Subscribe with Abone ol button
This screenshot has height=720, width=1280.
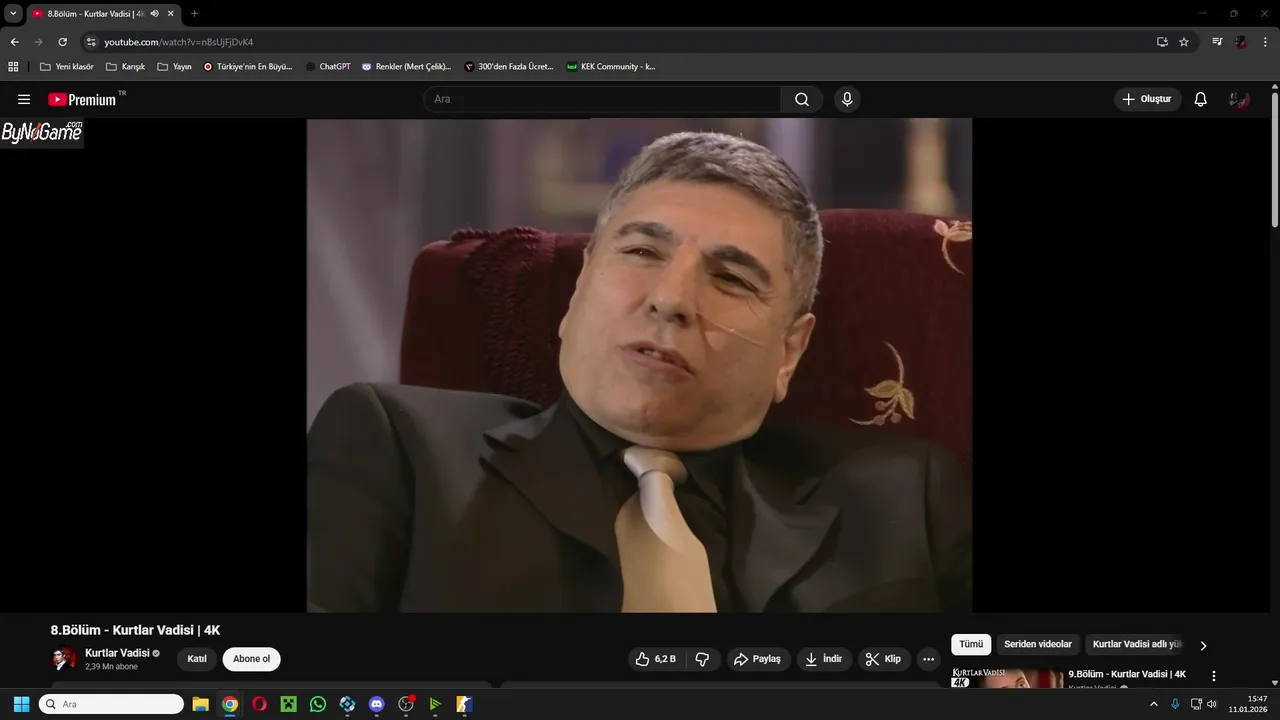click(252, 659)
